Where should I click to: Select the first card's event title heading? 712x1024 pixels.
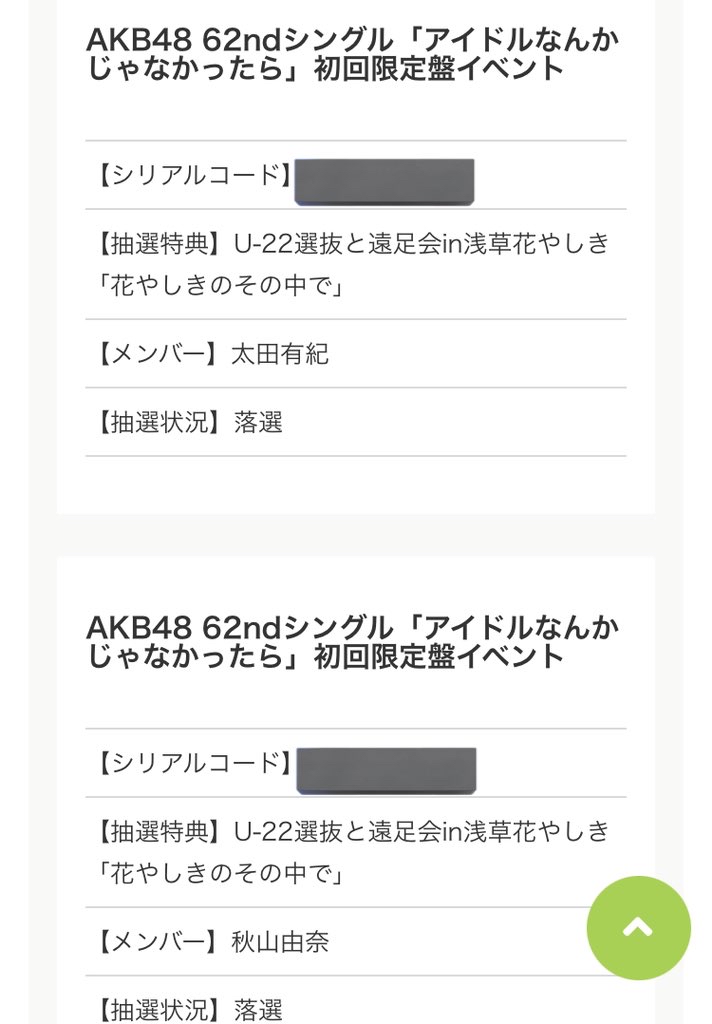[x=353, y=54]
